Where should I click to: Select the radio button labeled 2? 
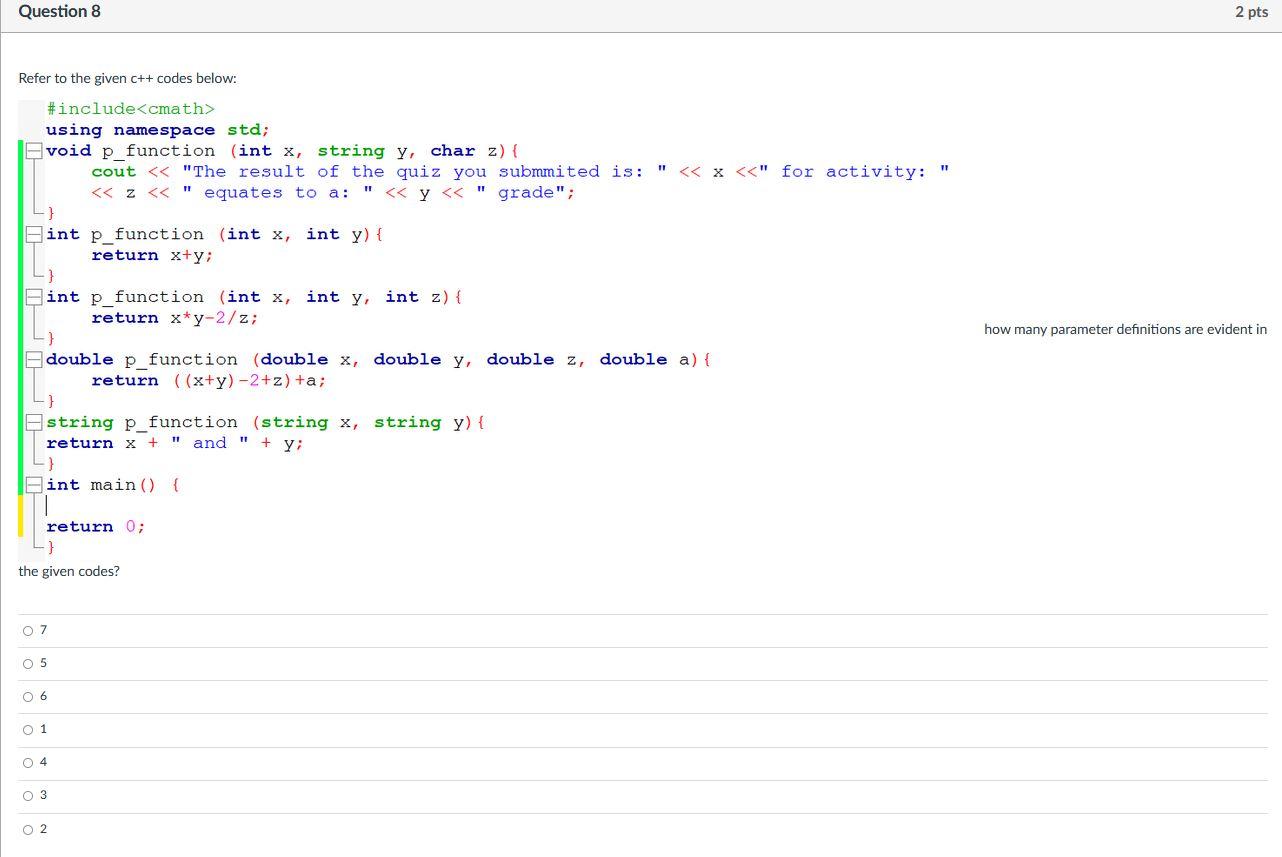pos(28,829)
